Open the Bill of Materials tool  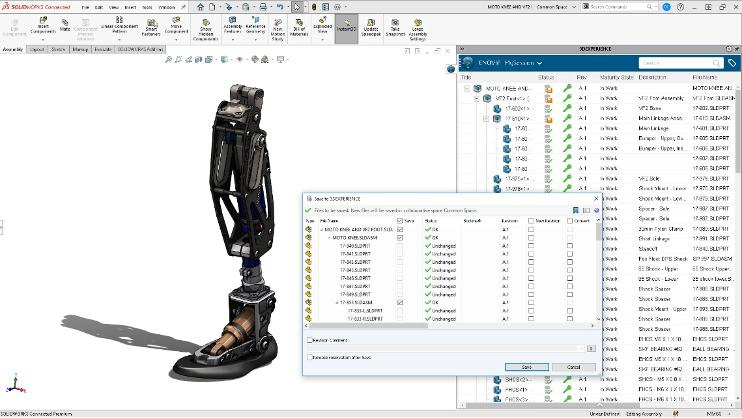[299, 28]
